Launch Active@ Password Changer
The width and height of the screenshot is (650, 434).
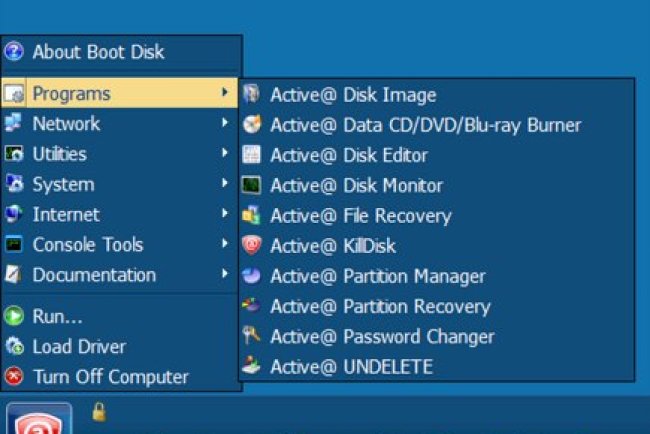(x=437, y=337)
